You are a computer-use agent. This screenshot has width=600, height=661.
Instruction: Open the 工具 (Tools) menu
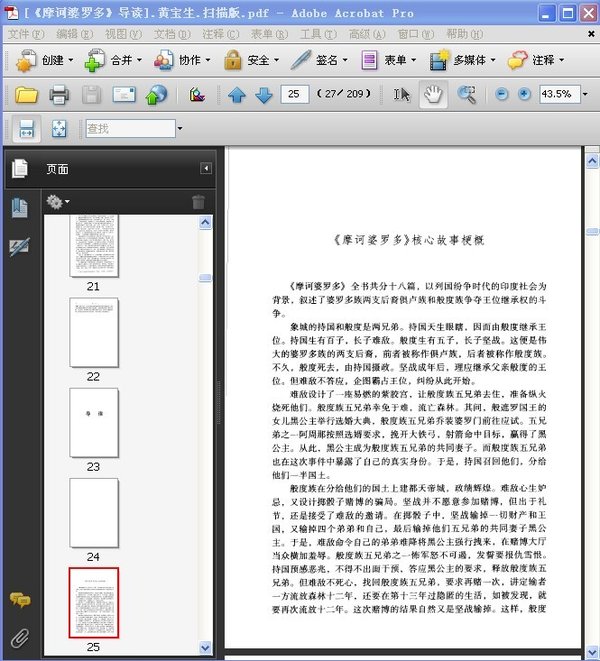point(318,34)
